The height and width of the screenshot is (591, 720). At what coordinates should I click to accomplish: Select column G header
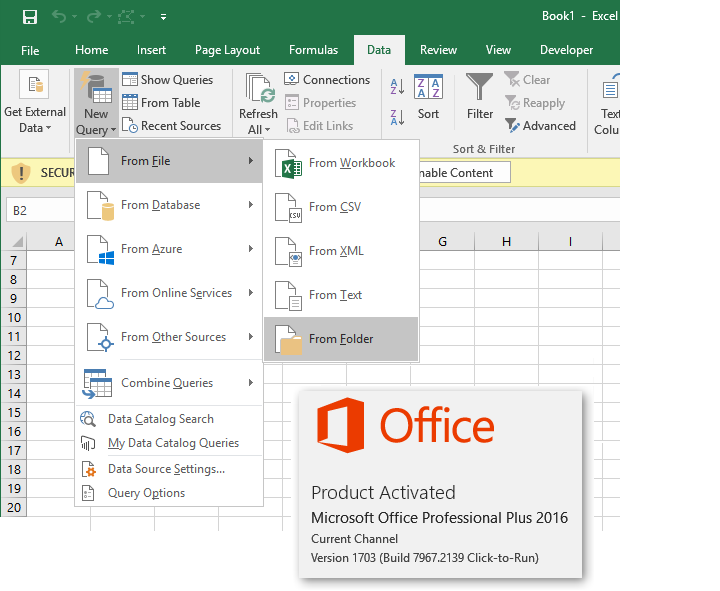(442, 242)
